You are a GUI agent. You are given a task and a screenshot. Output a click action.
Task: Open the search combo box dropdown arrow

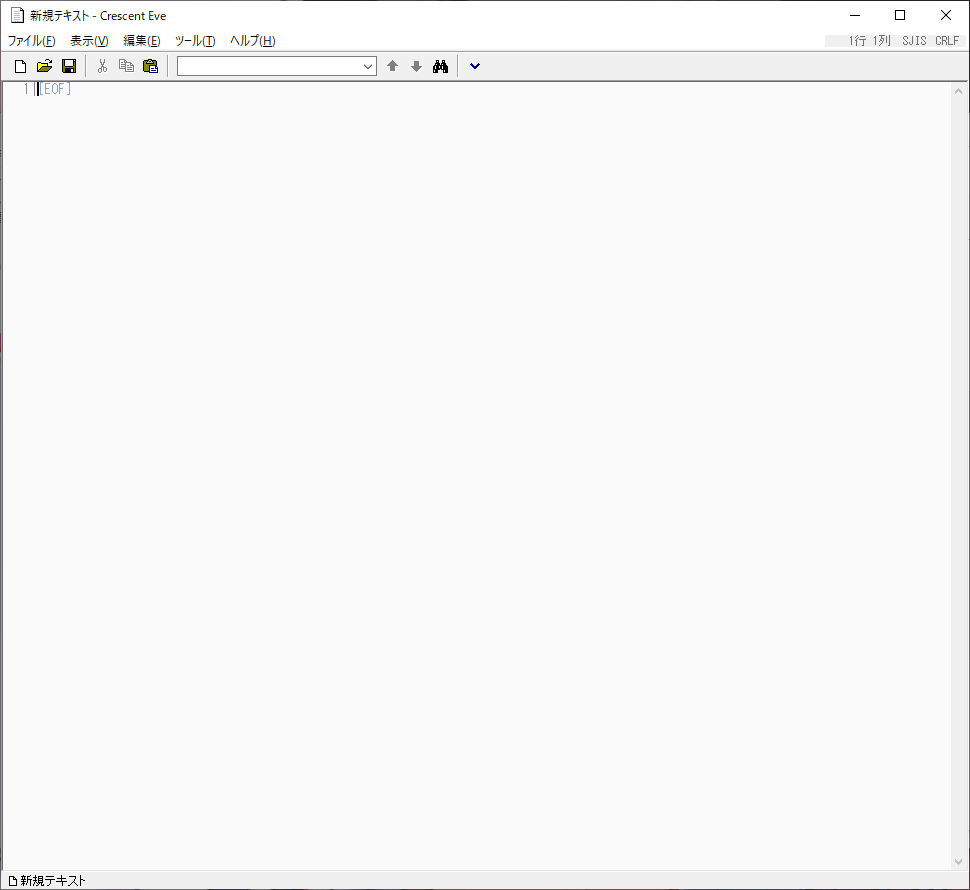coord(367,67)
